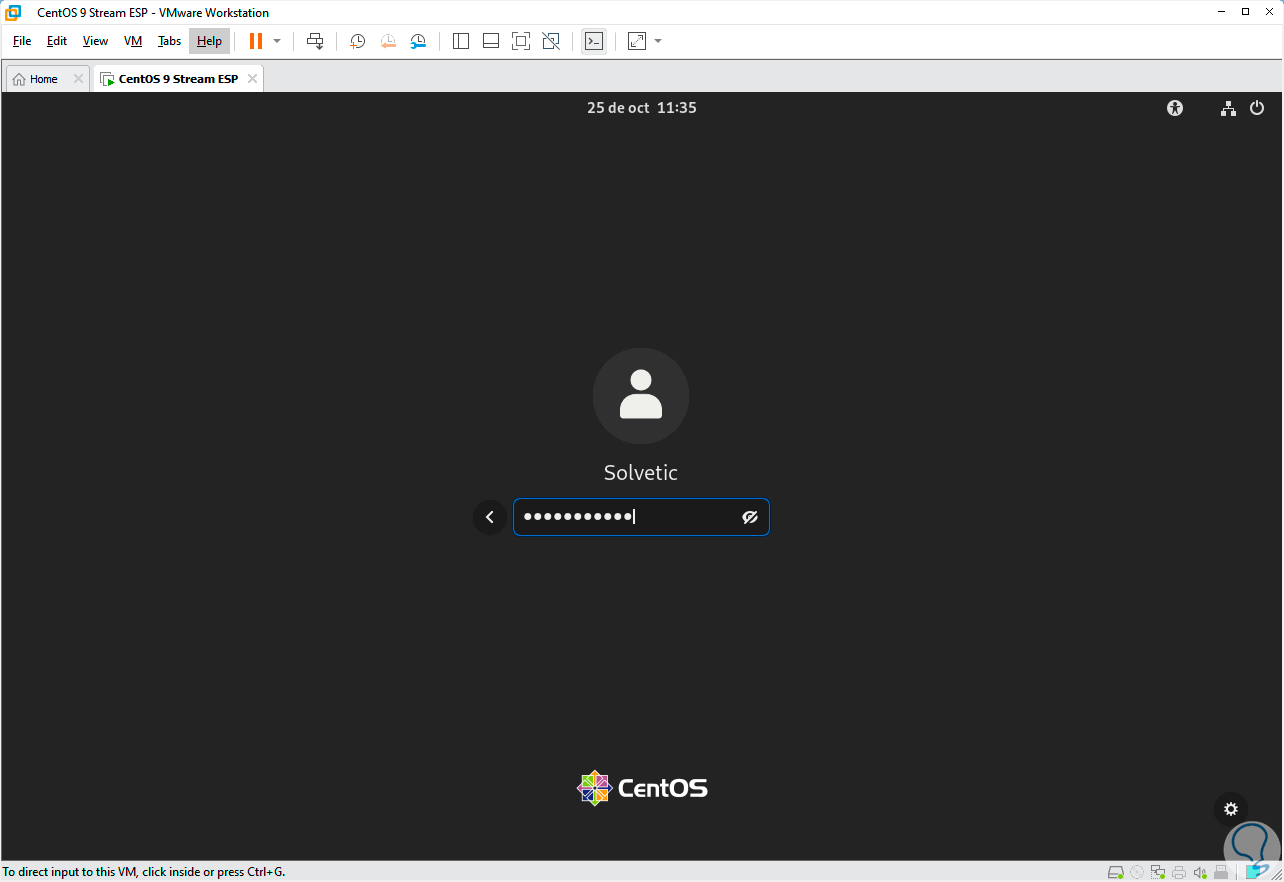
Task: Click the hard disk status bar icon
Action: (1116, 872)
